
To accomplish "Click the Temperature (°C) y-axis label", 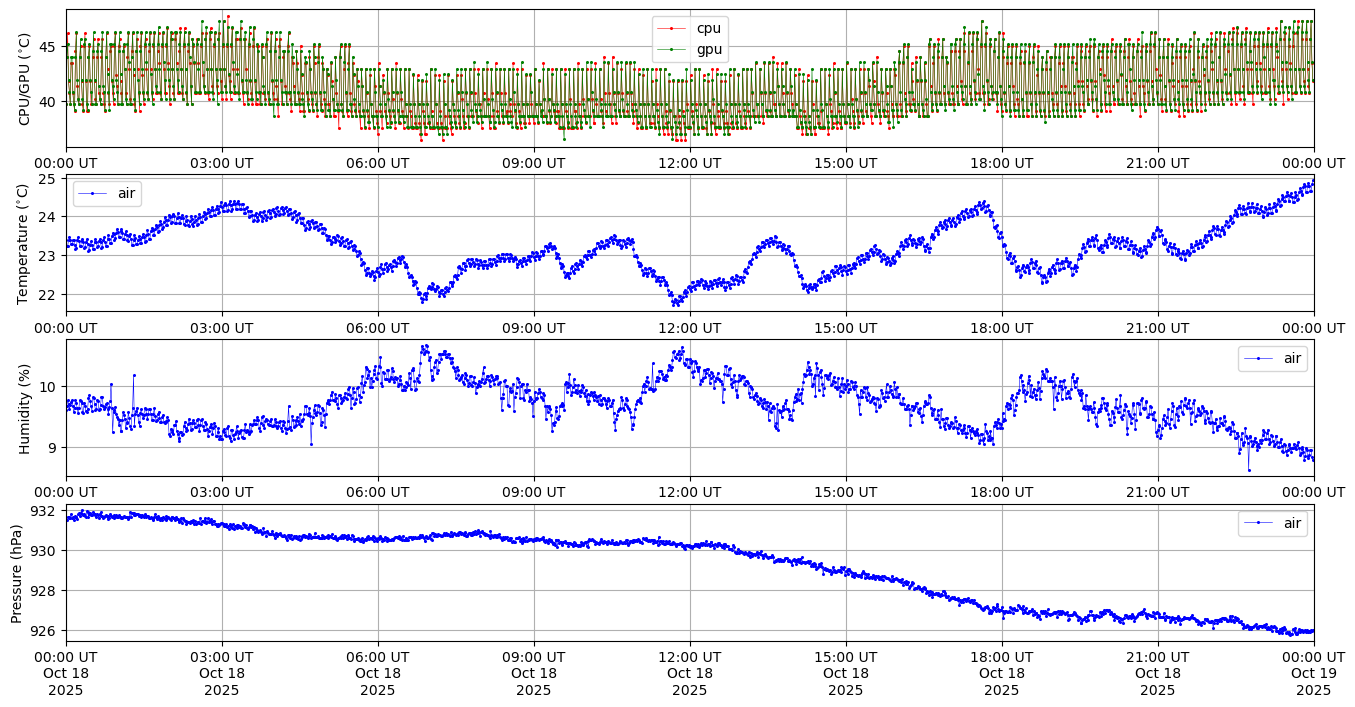I will tap(25, 244).
